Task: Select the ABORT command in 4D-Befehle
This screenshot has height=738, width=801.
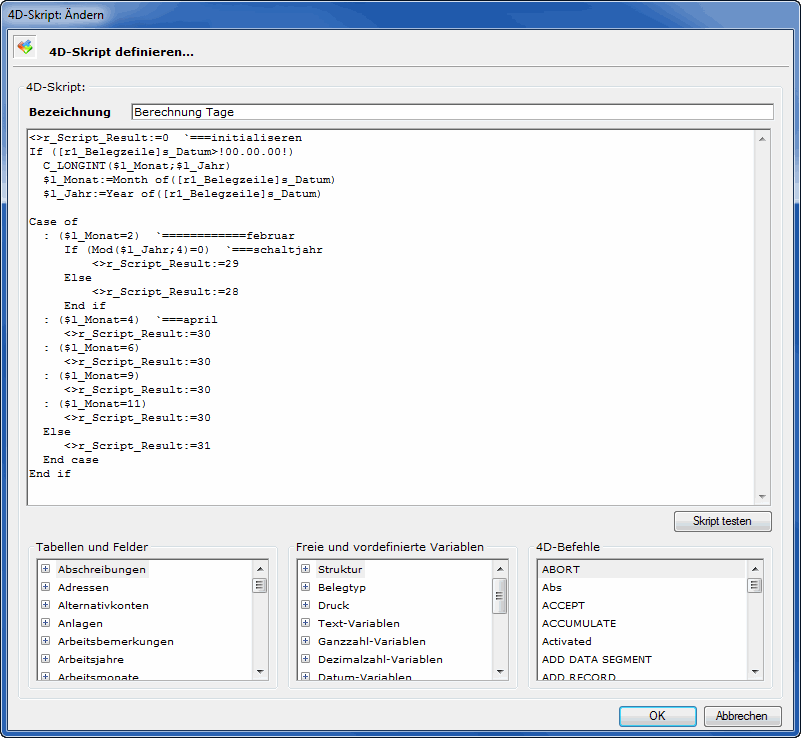Action: click(x=561, y=569)
